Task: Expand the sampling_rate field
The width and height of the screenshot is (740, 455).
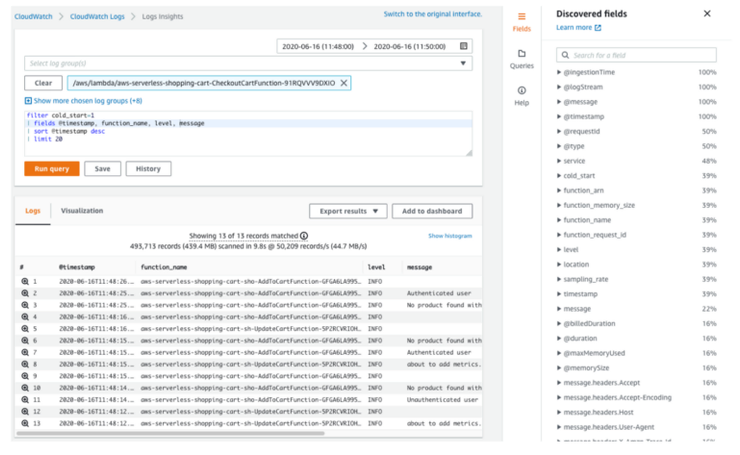Action: (x=559, y=279)
